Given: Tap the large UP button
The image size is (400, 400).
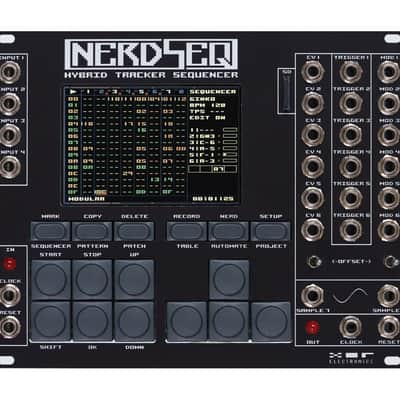Looking at the screenshot, I should (134, 280).
